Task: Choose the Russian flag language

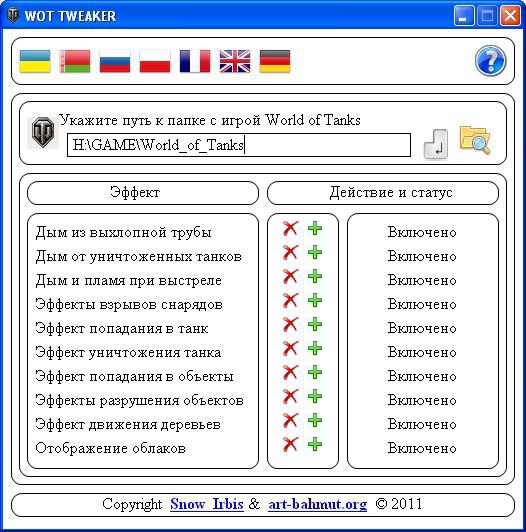Action: pyautogui.click(x=115, y=61)
